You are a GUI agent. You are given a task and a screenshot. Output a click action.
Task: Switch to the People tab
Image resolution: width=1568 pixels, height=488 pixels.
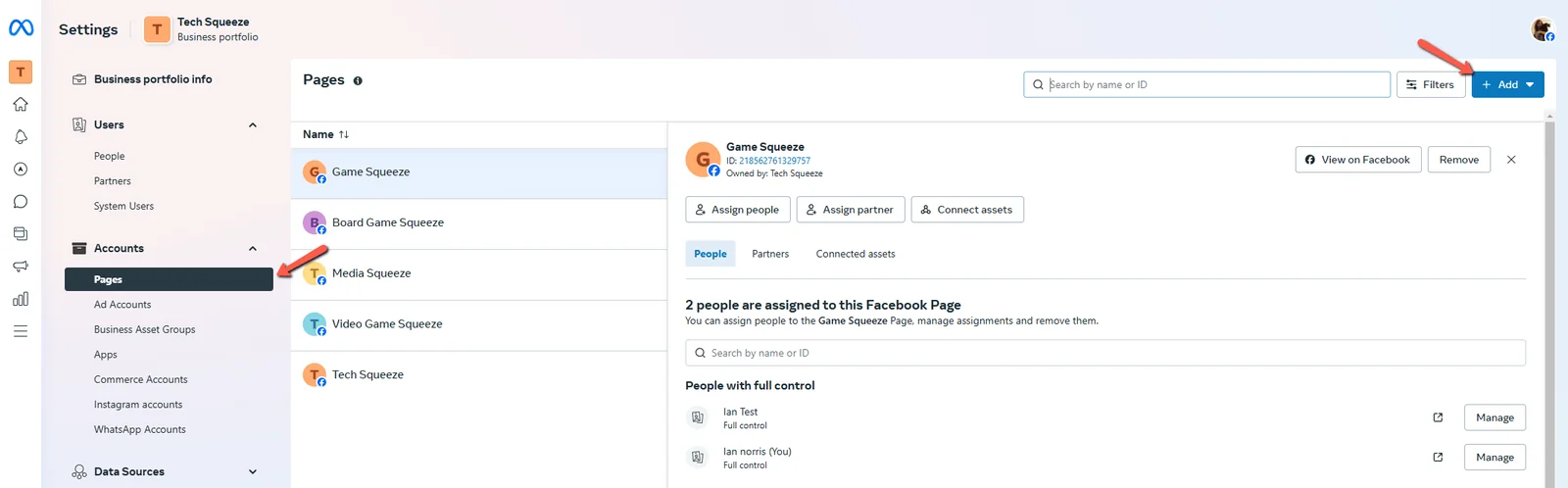710,254
